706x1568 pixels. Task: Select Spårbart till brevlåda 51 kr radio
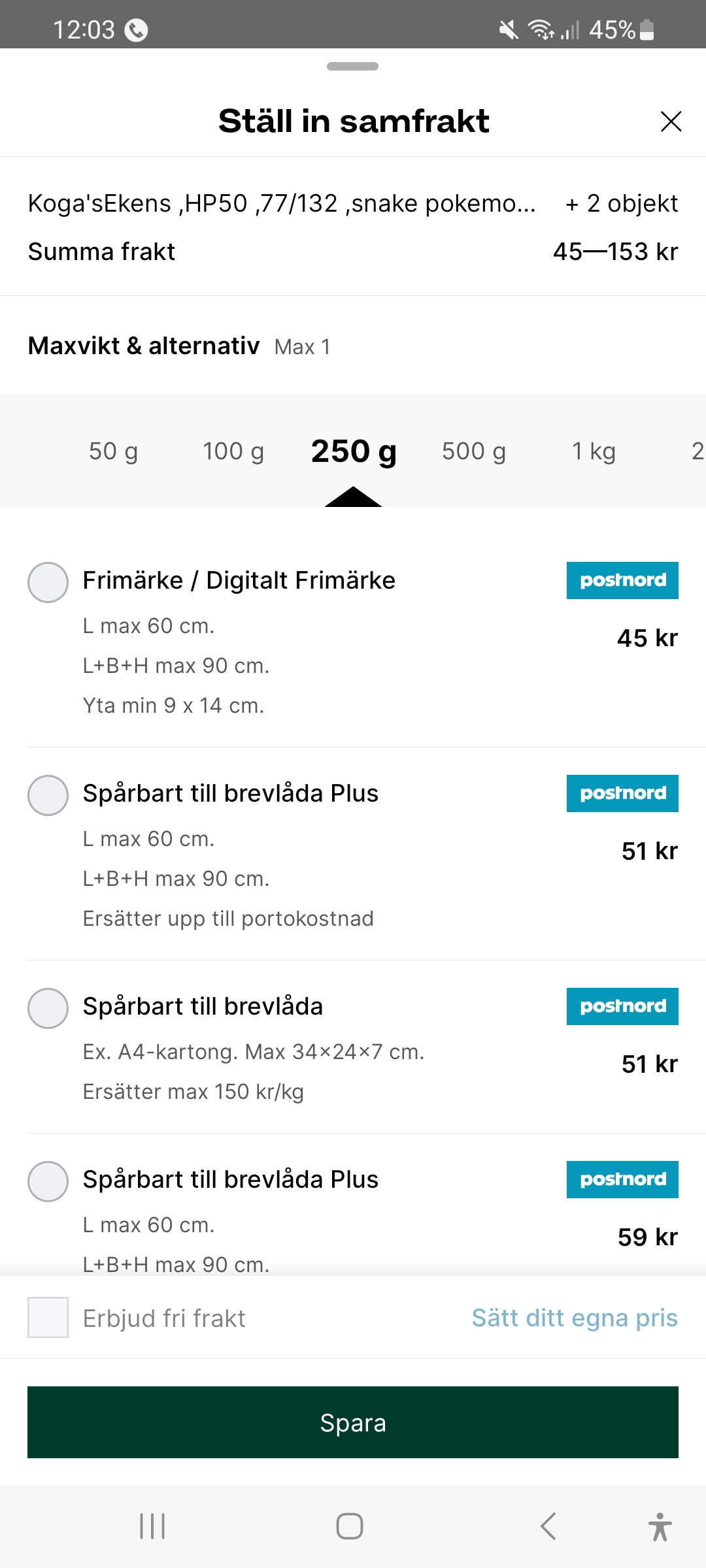[x=48, y=1008]
